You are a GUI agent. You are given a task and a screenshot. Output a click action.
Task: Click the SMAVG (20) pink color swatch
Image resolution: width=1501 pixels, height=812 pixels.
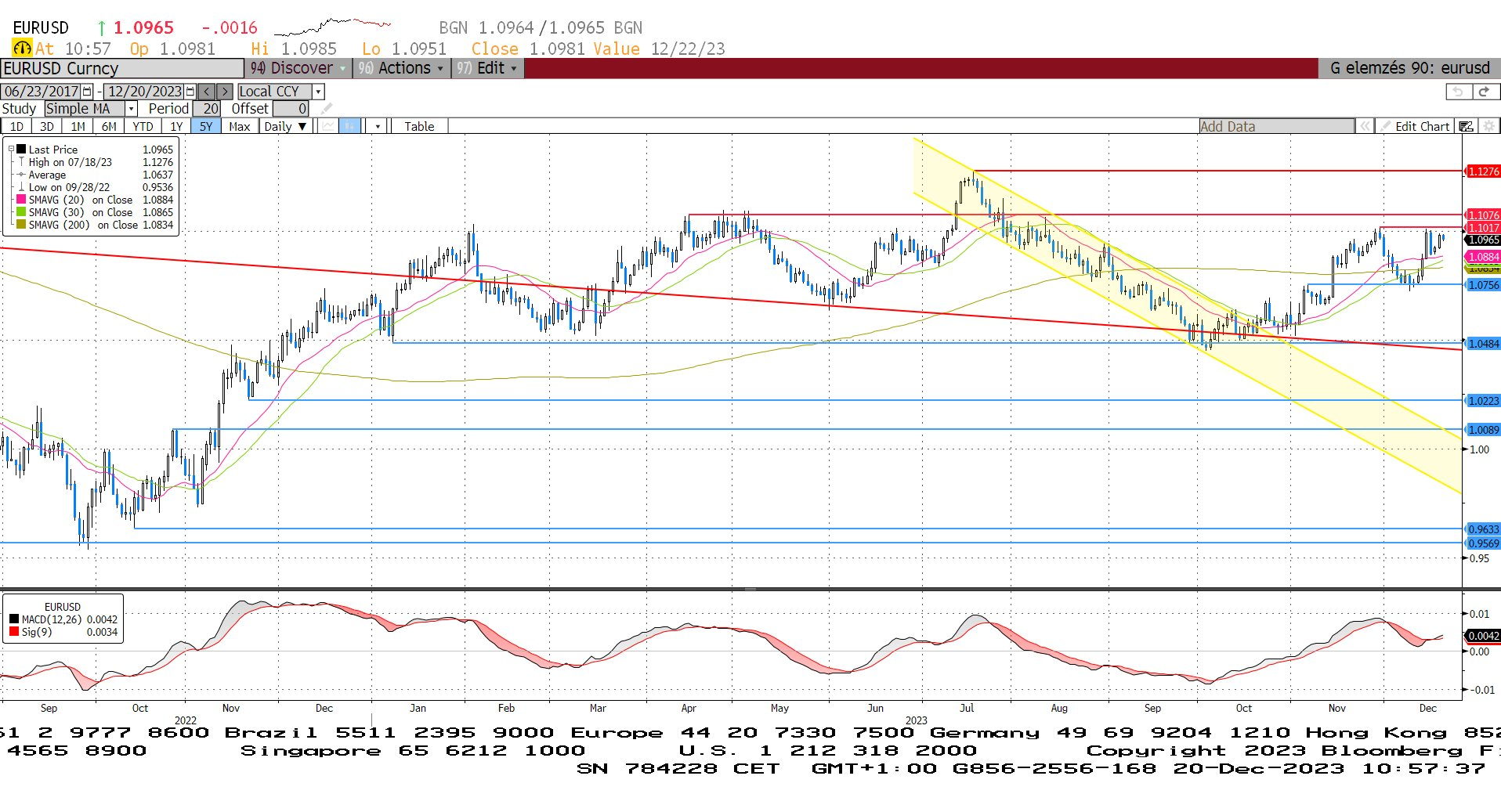[22, 200]
